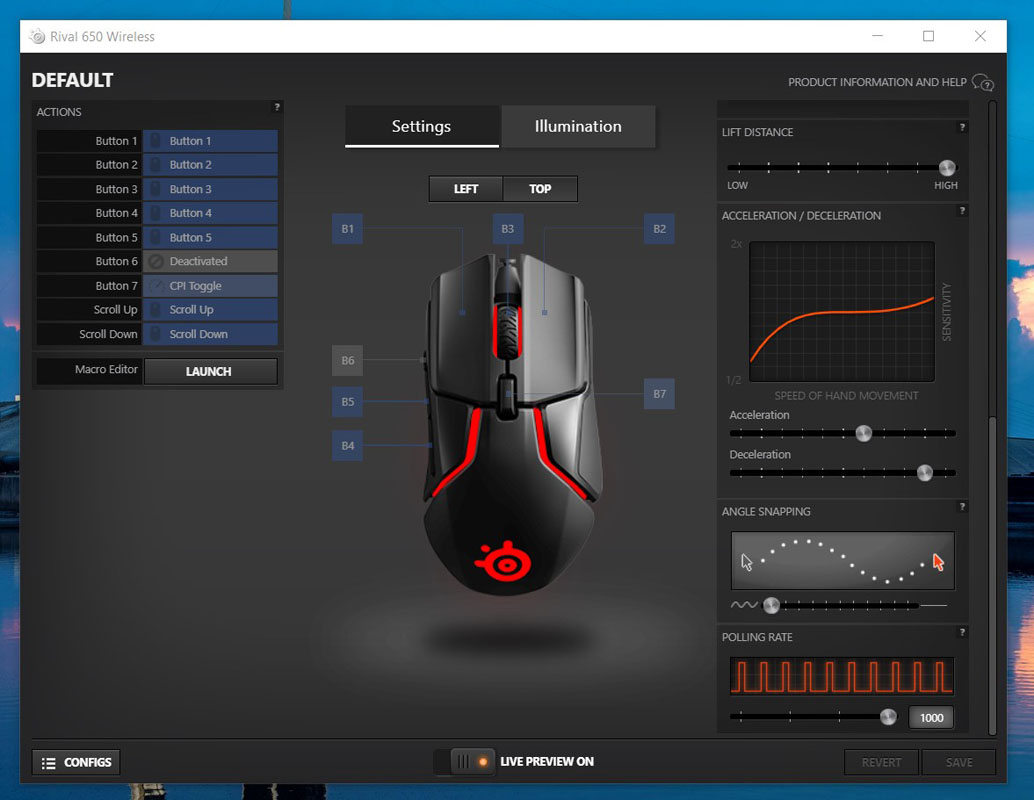This screenshot has width=1034, height=800.
Task: Close the Rival 650 Wireless window
Action: coord(981,36)
